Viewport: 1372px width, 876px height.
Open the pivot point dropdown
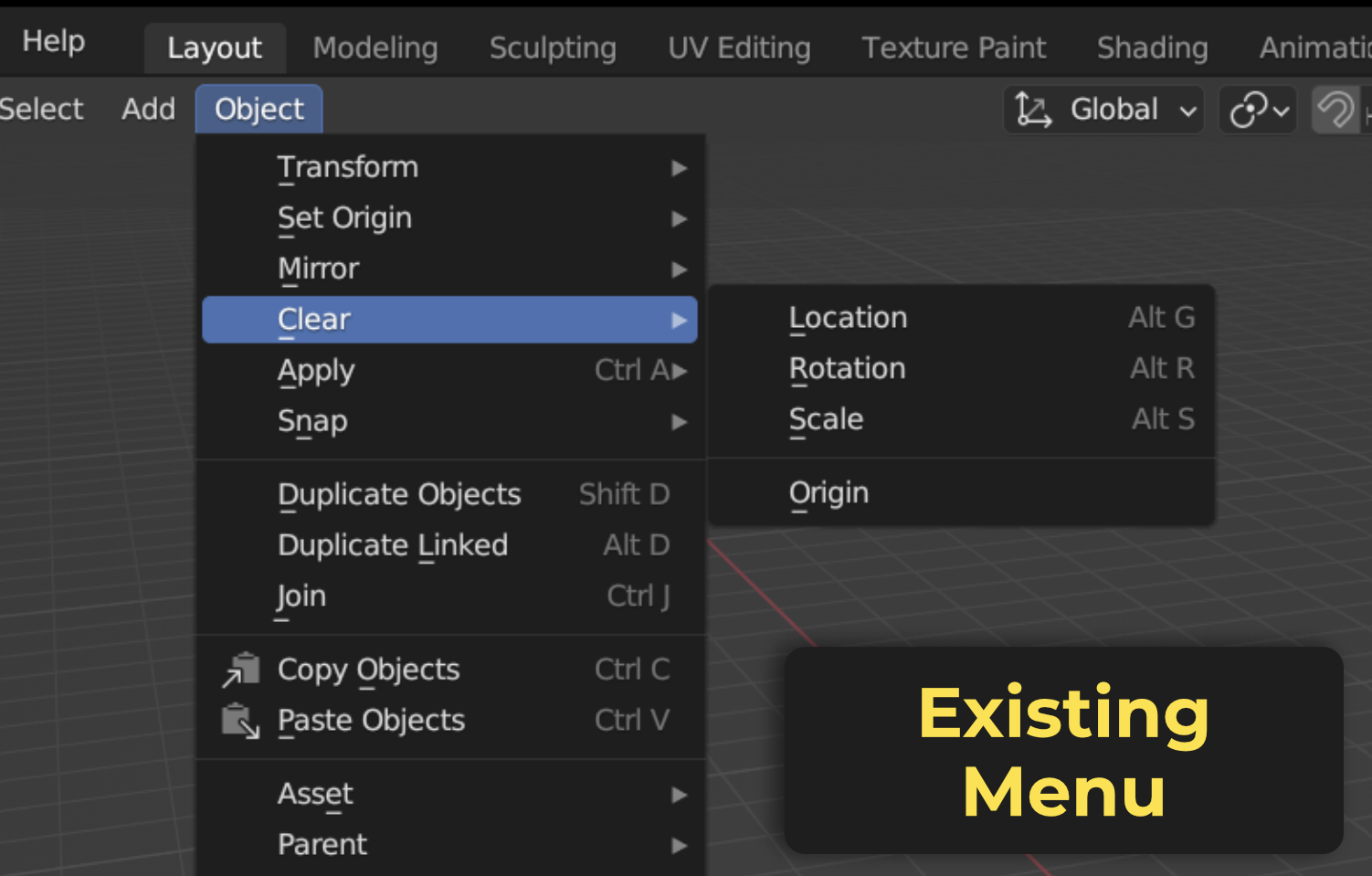coord(1259,111)
